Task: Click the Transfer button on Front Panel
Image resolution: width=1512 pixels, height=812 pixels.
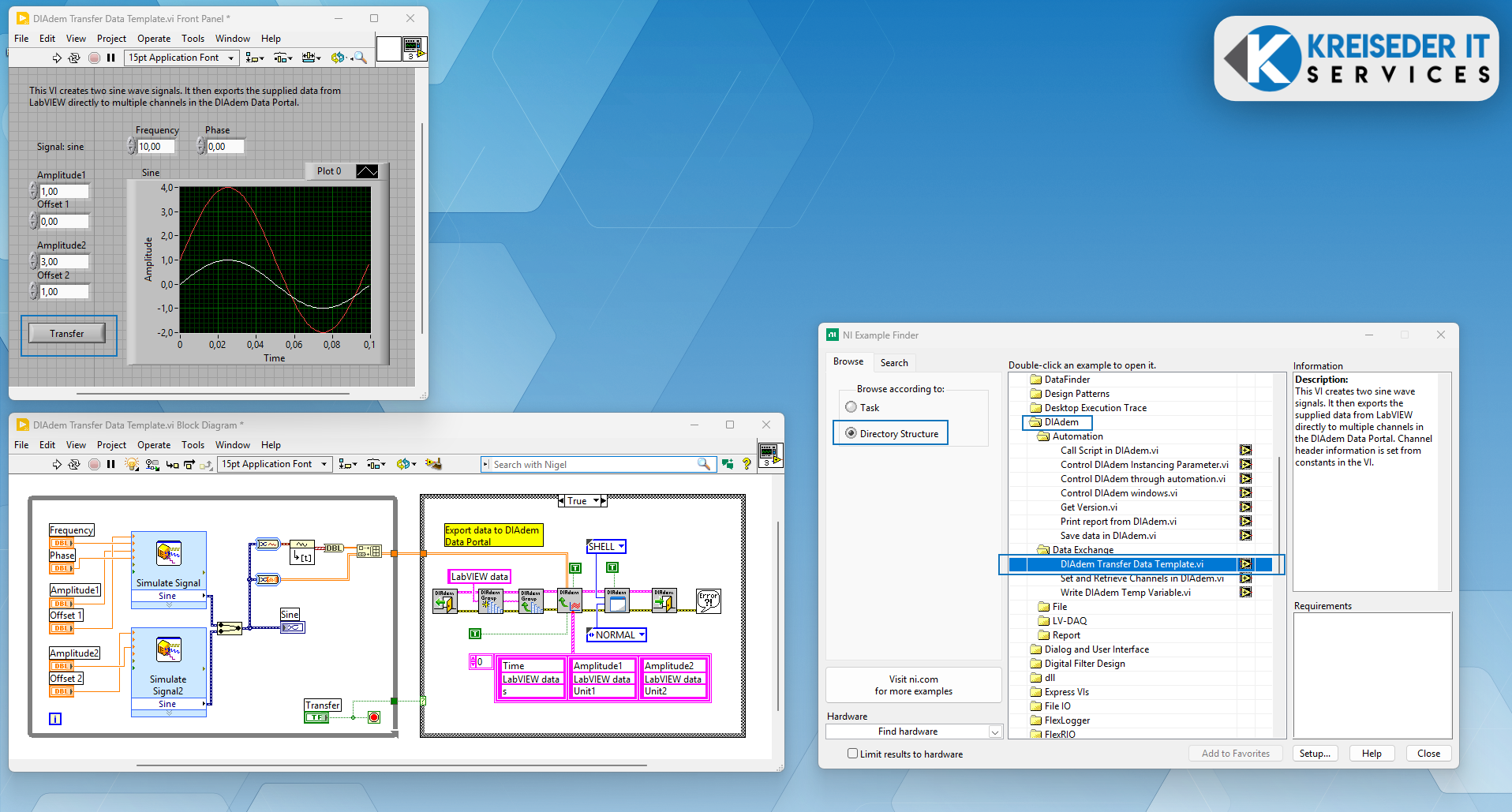Action: 67,334
